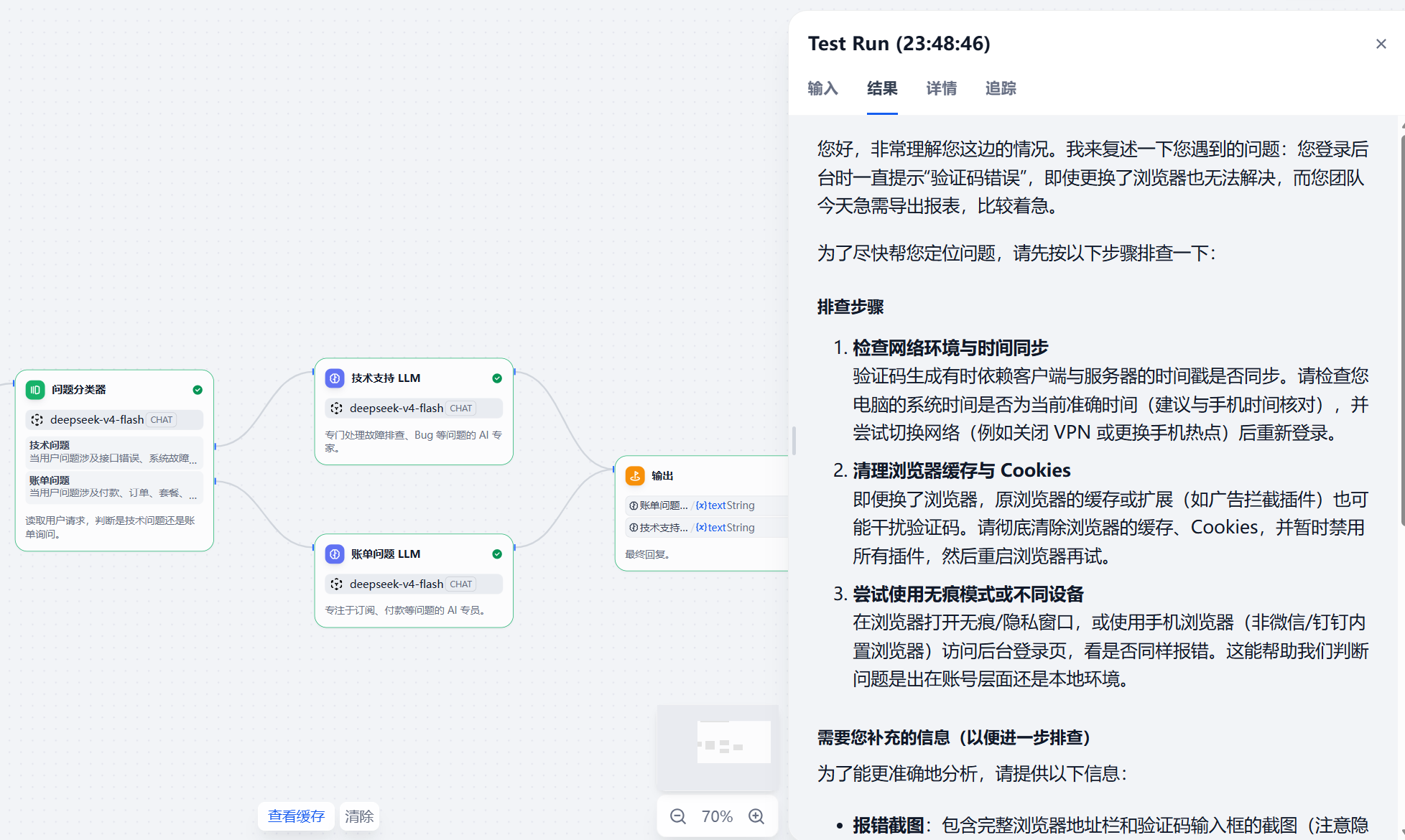Click the 报错截图 bullet label
The width and height of the screenshot is (1405, 840).
tap(888, 826)
